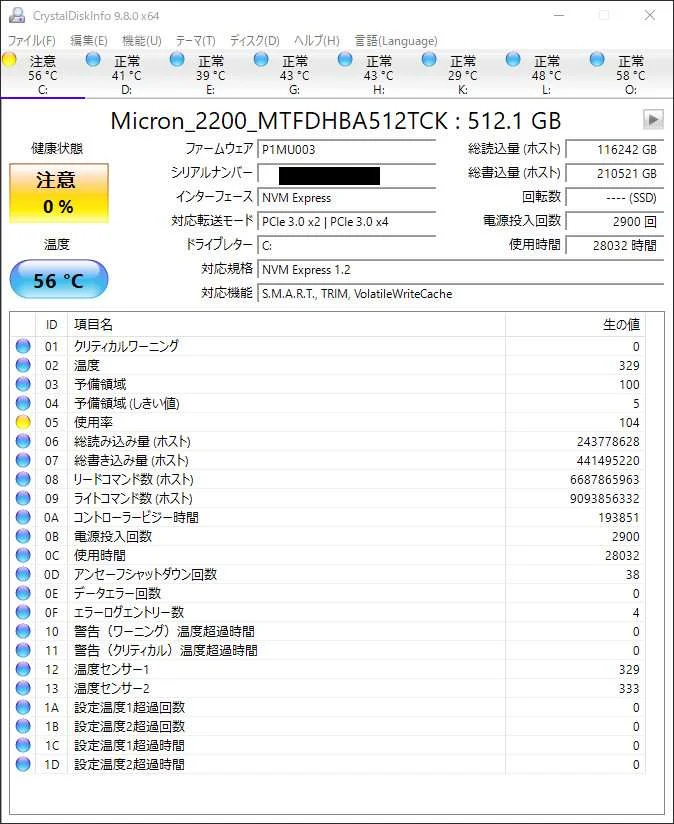The width and height of the screenshot is (674, 824).
Task: Open the ヘルプ(H) menu
Action: click(317, 40)
